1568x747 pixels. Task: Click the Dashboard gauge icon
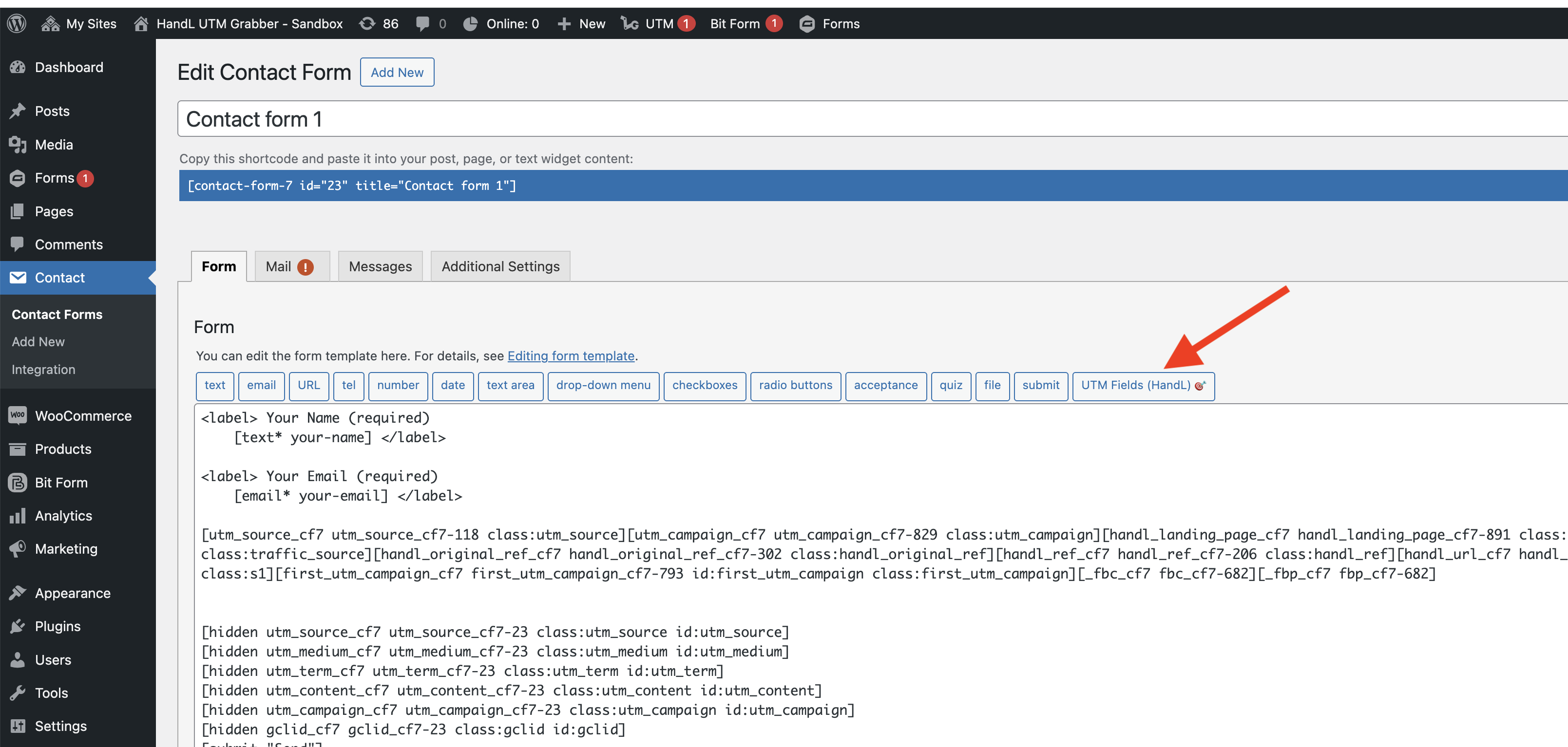tap(18, 68)
